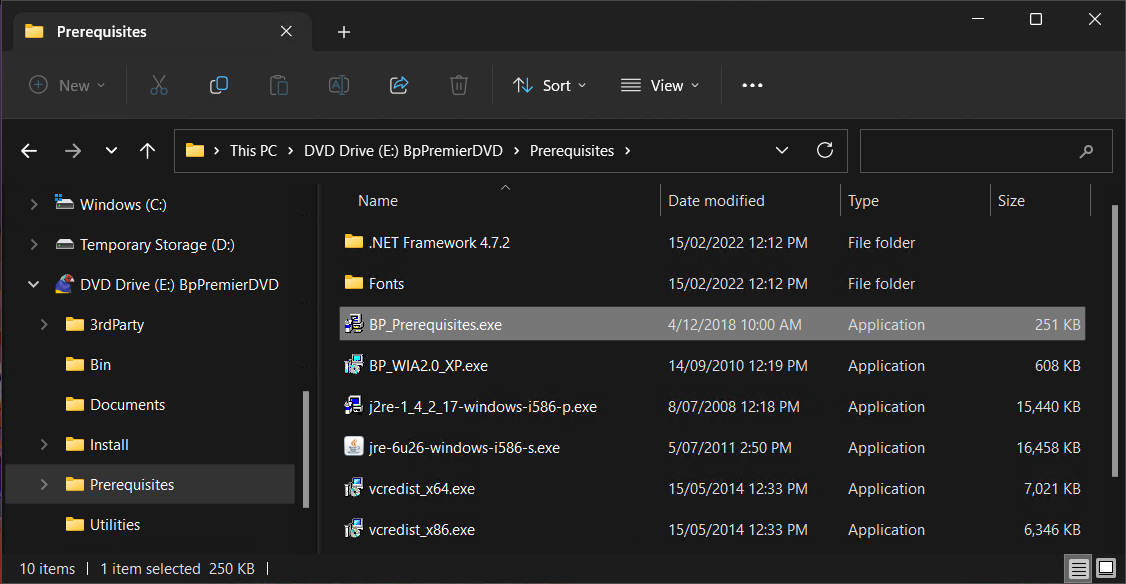Switch to details view layout button

click(1078, 569)
